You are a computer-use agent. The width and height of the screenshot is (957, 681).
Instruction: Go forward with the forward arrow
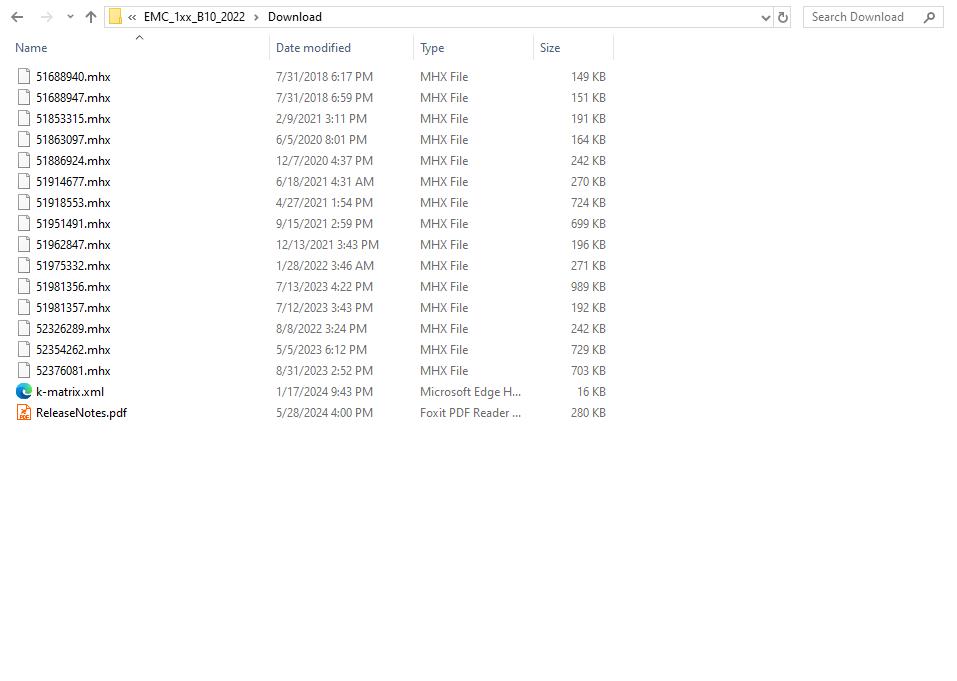(x=46, y=17)
